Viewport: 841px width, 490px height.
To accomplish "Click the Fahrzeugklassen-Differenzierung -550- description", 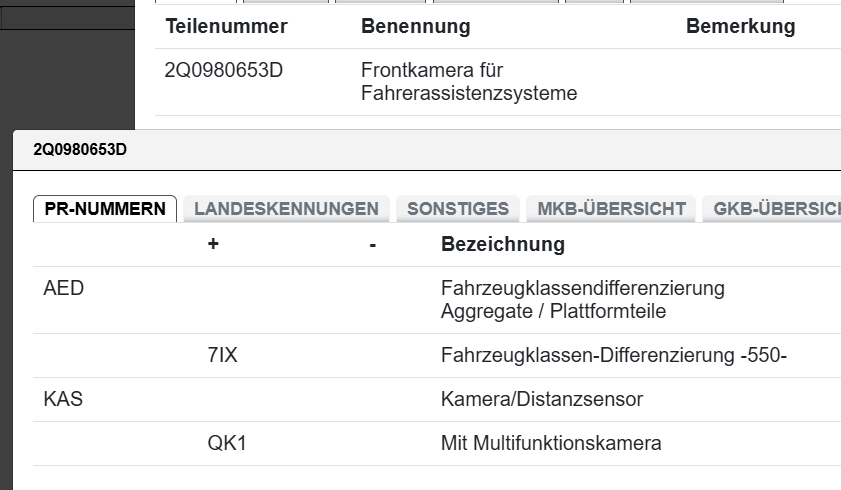I will 614,356.
